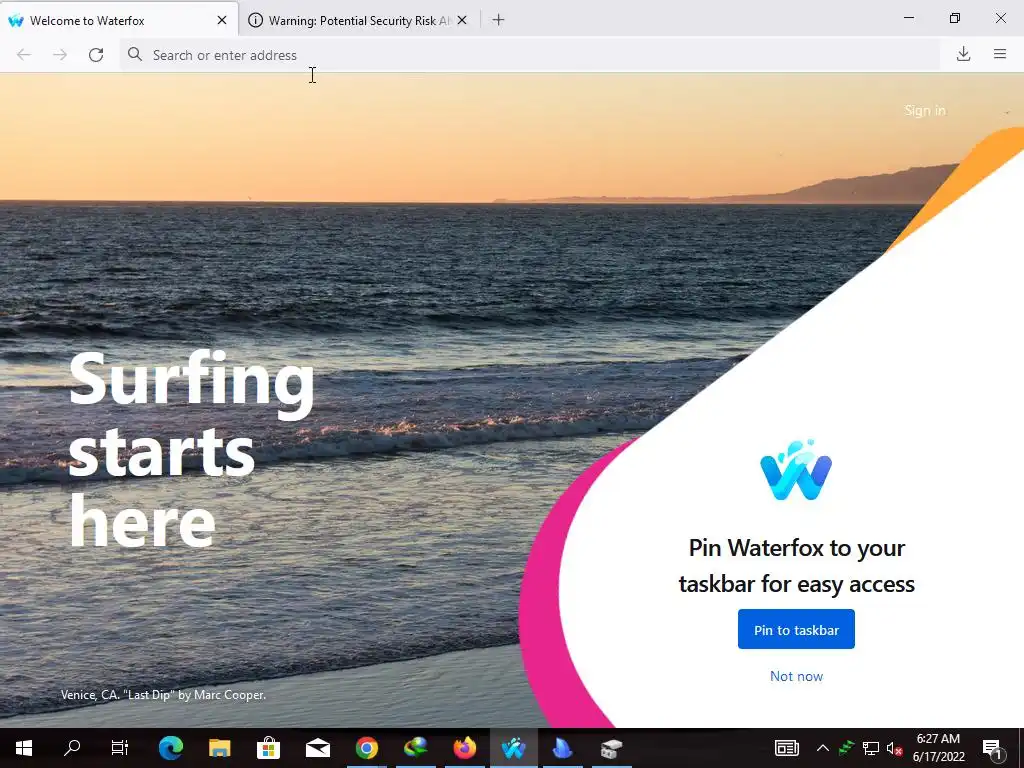Click the 'Surfing starts here' headline
The height and width of the screenshot is (768, 1024).
pyautogui.click(x=191, y=450)
